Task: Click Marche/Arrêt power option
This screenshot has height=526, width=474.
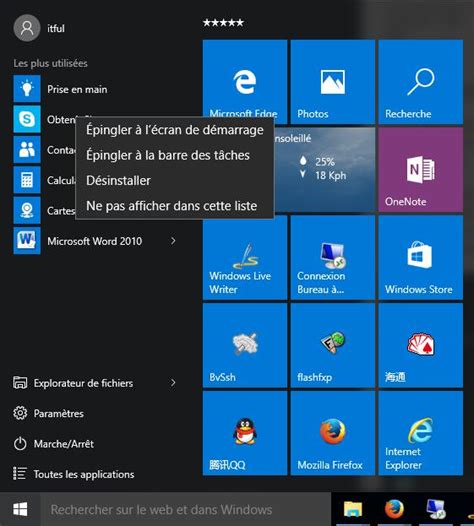Action: coord(54,444)
